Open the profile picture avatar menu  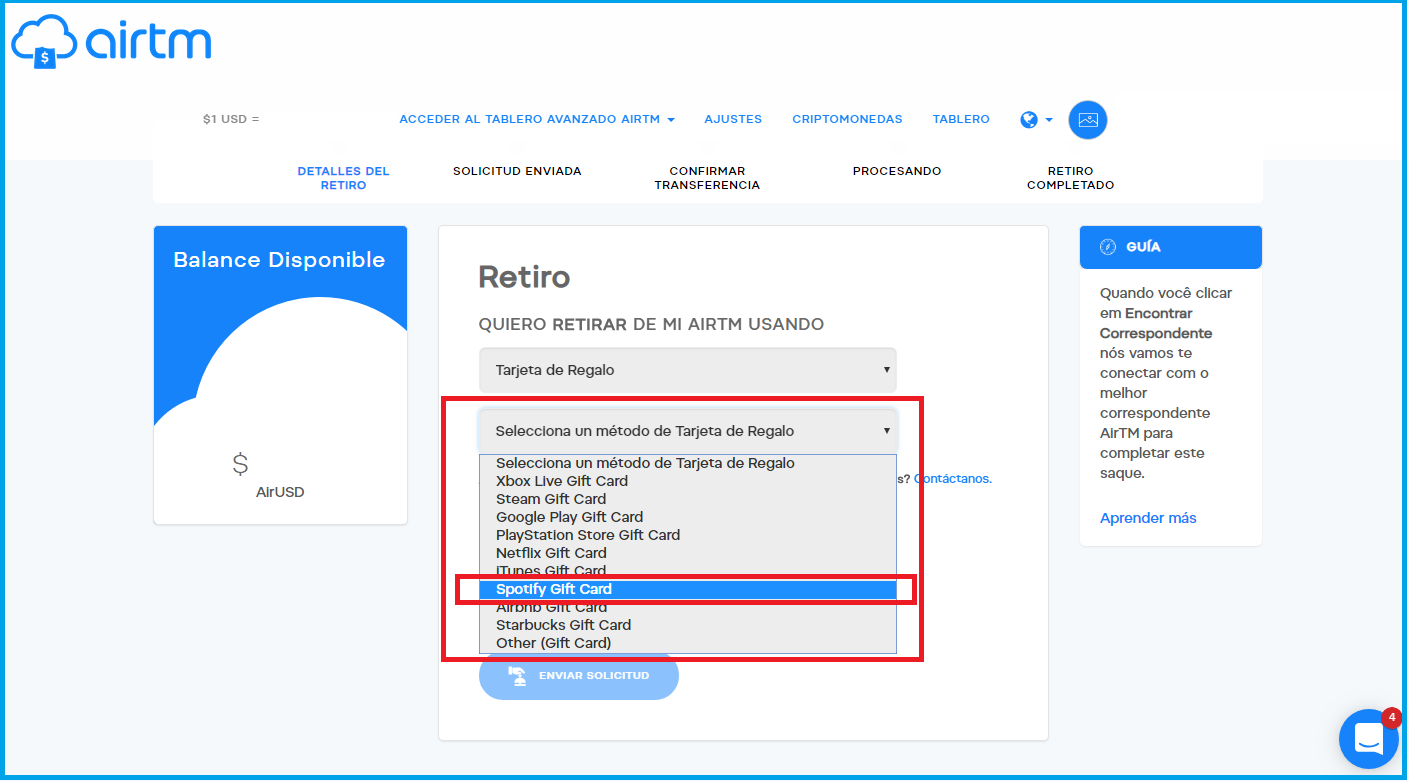tap(1088, 120)
